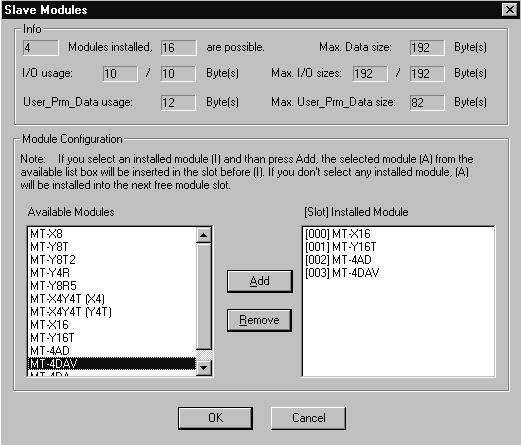This screenshot has height=445, width=521.
Task: Click the Available Modules scroll down arrow
Action: pyautogui.click(x=203, y=368)
